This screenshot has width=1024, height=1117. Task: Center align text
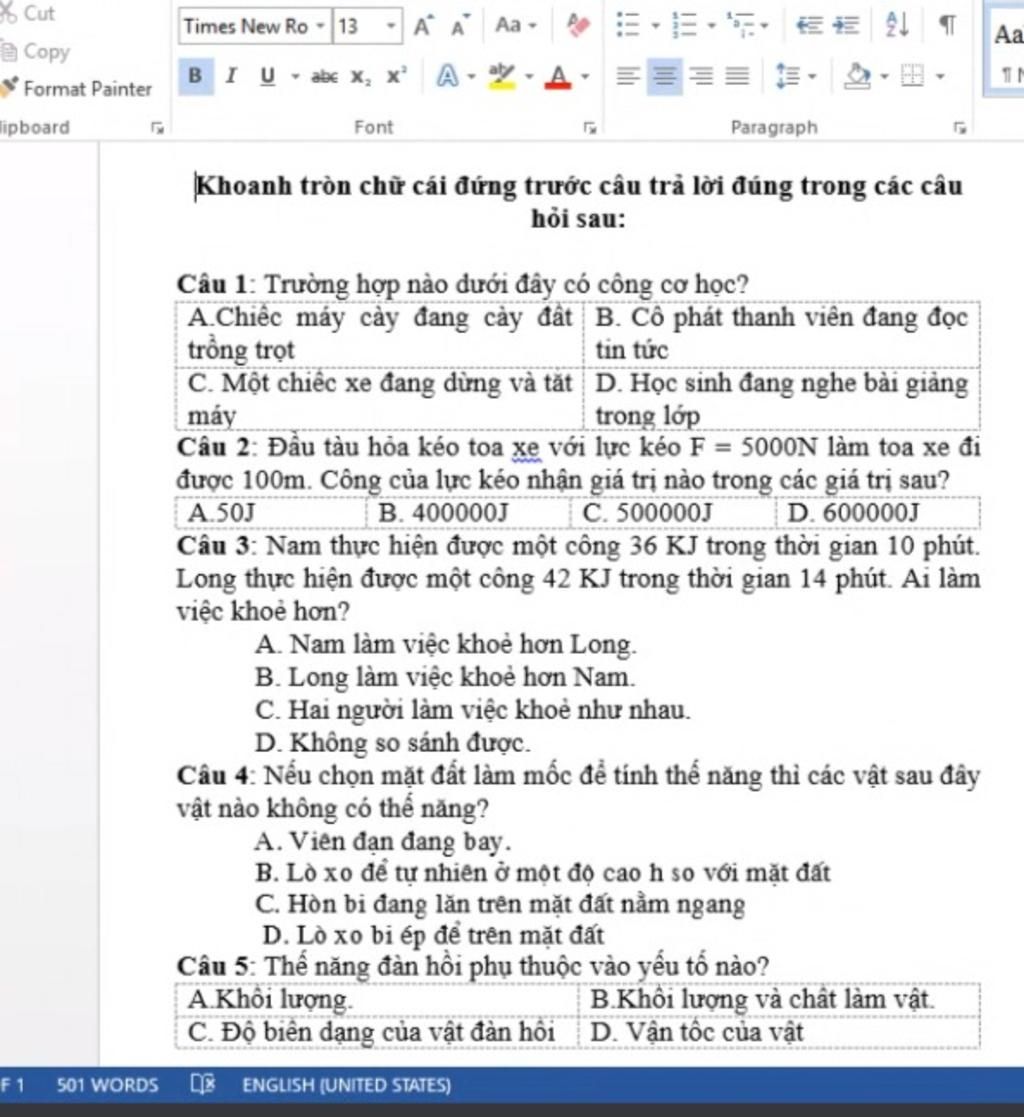[664, 76]
